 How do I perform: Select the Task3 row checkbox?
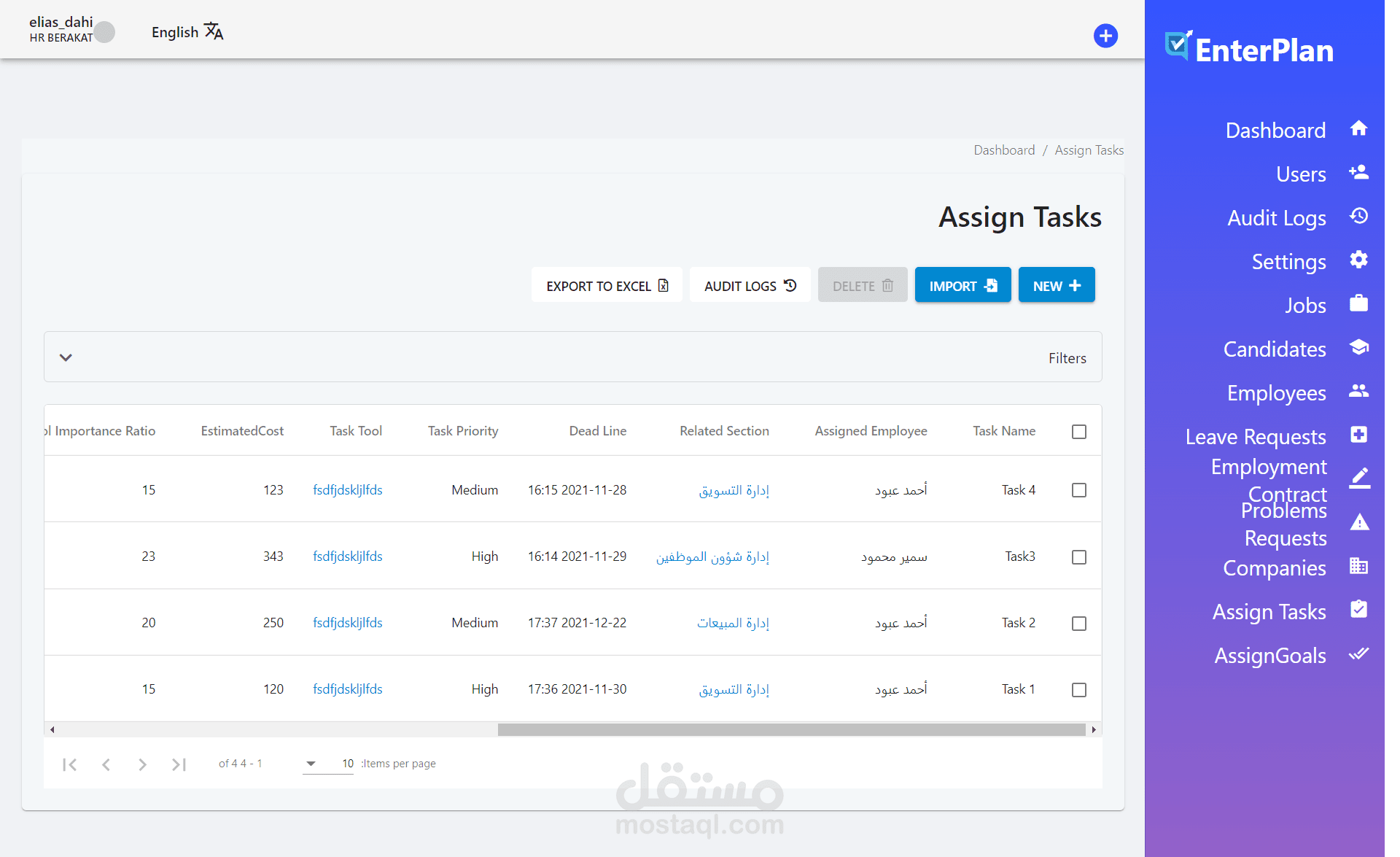click(1079, 557)
